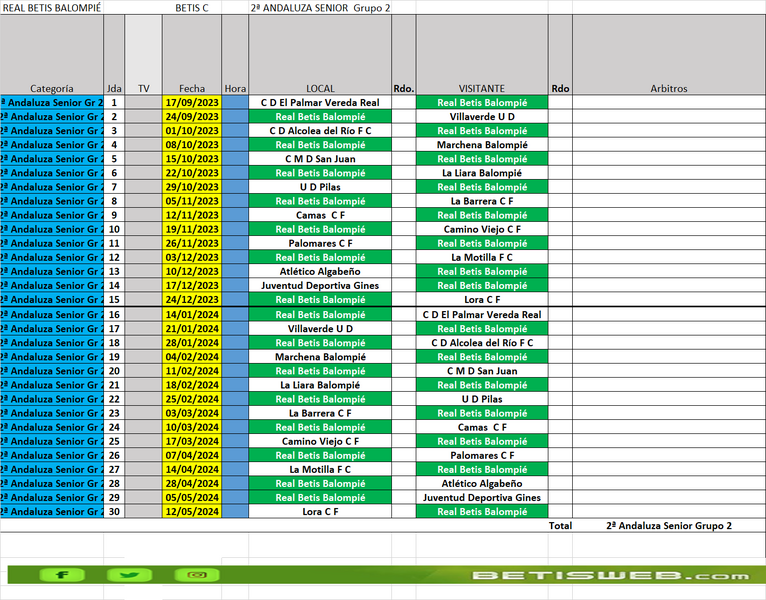Select date cell 15/10/2023

click(192, 159)
